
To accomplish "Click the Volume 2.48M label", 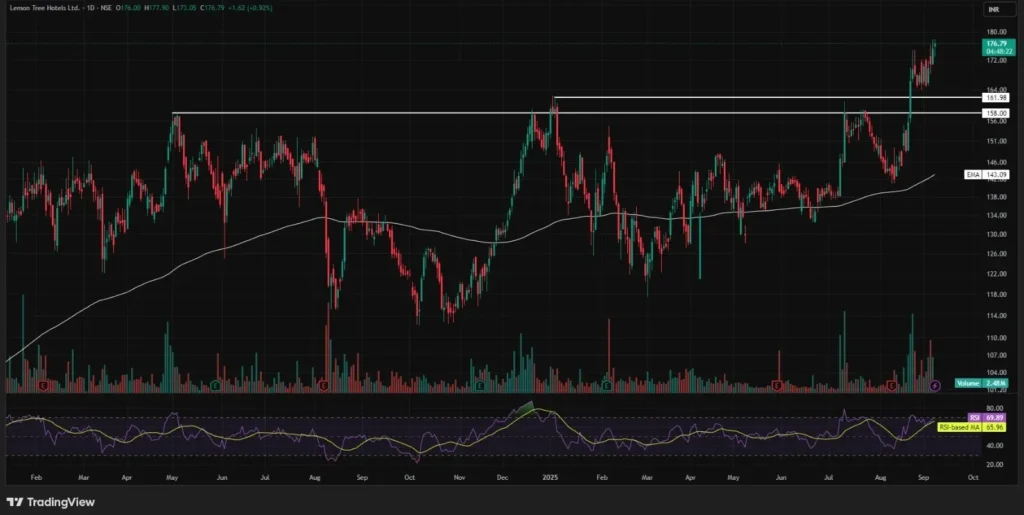I will click(x=983, y=384).
